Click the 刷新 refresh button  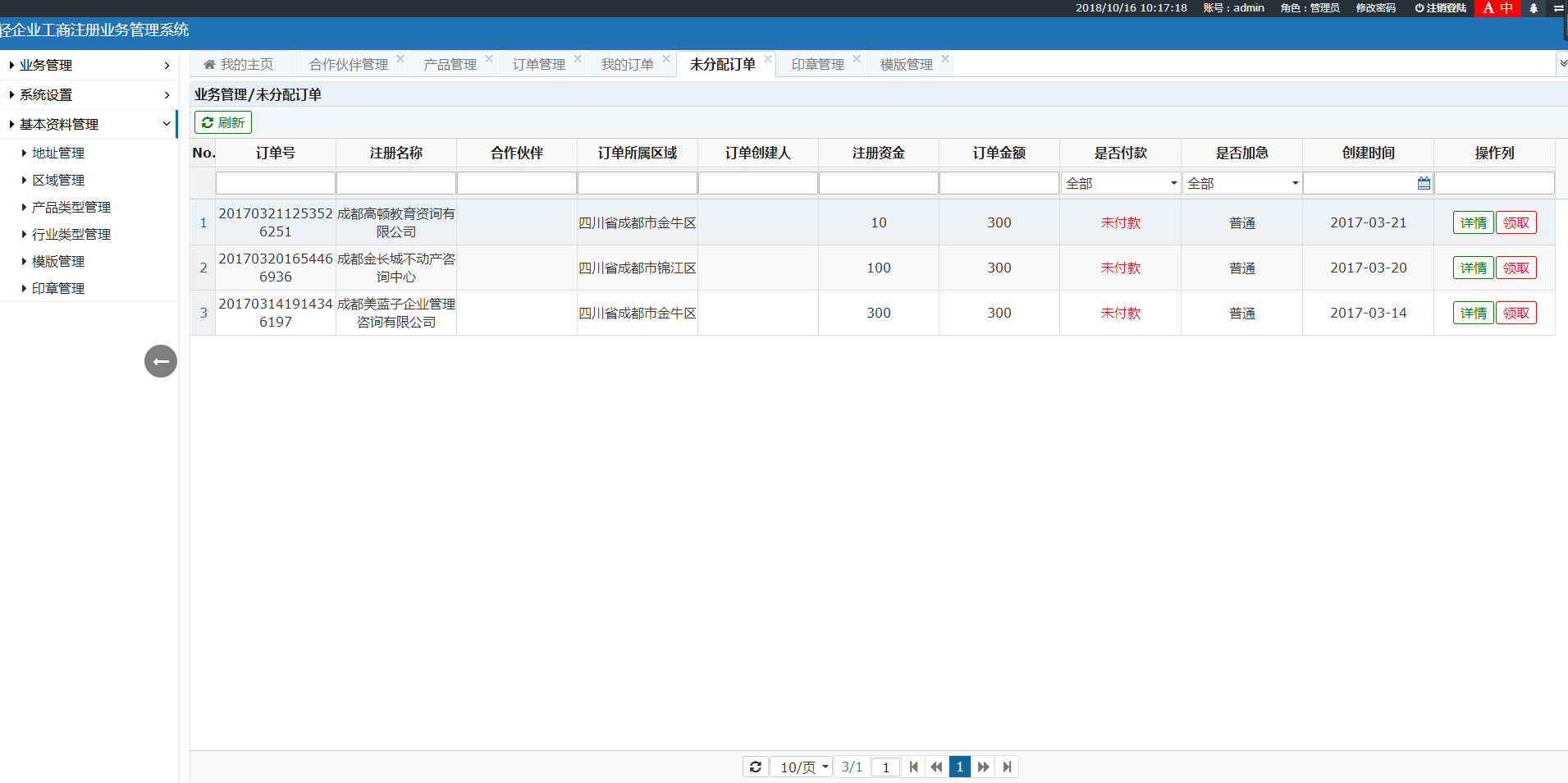point(223,122)
